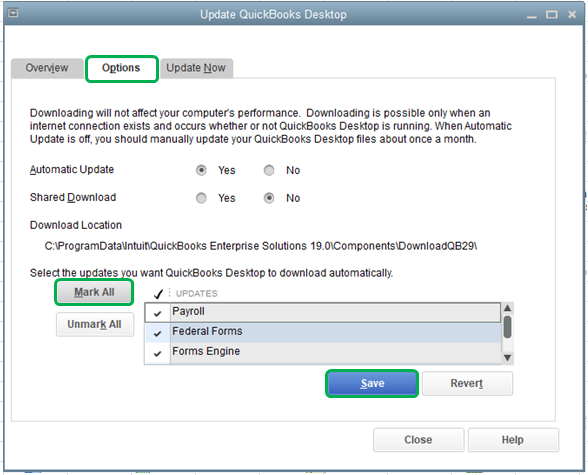Switch to the Overview tab

47,68
